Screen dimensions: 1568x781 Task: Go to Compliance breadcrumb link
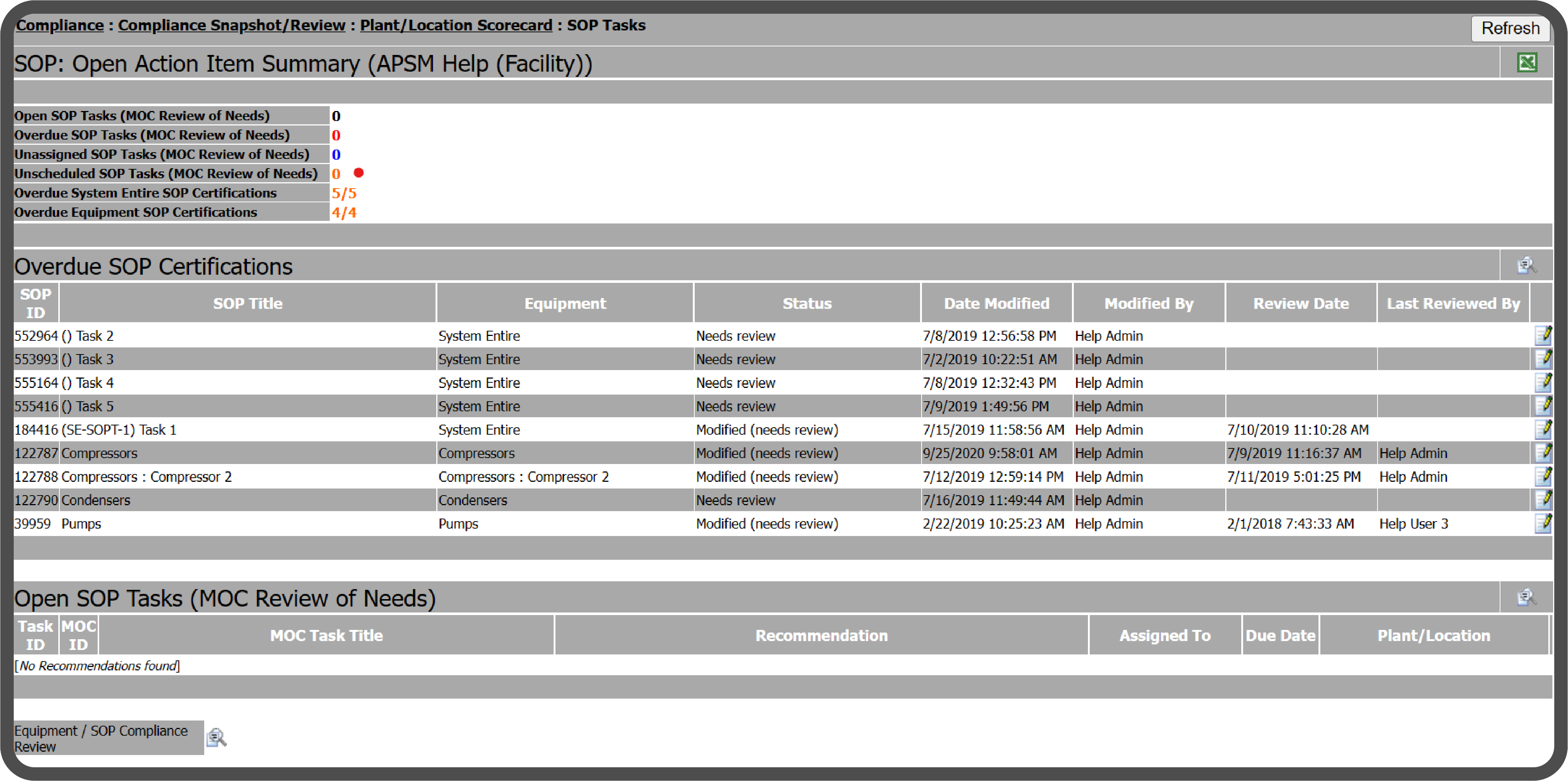tap(60, 25)
